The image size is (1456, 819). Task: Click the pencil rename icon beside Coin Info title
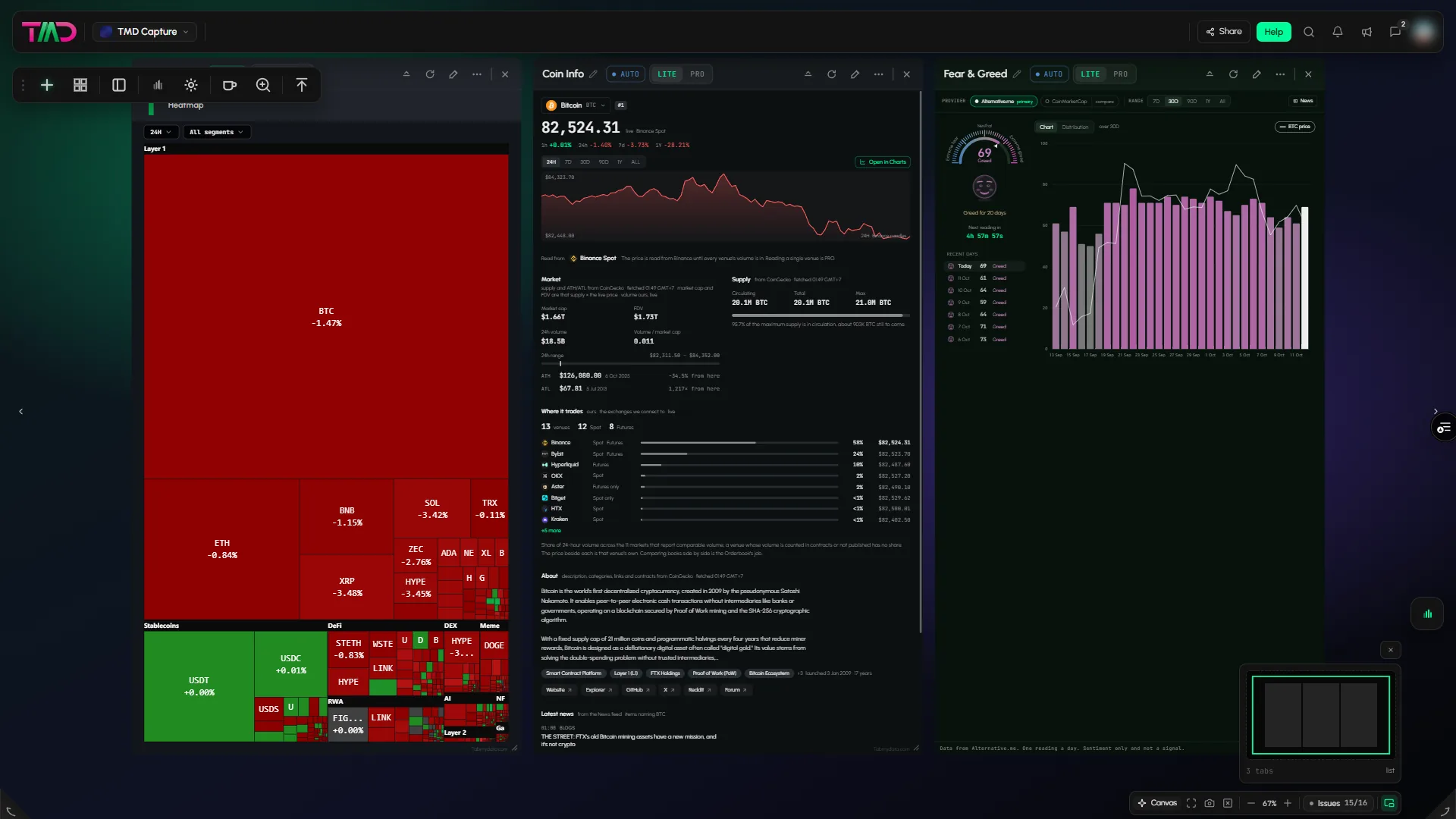(x=593, y=74)
